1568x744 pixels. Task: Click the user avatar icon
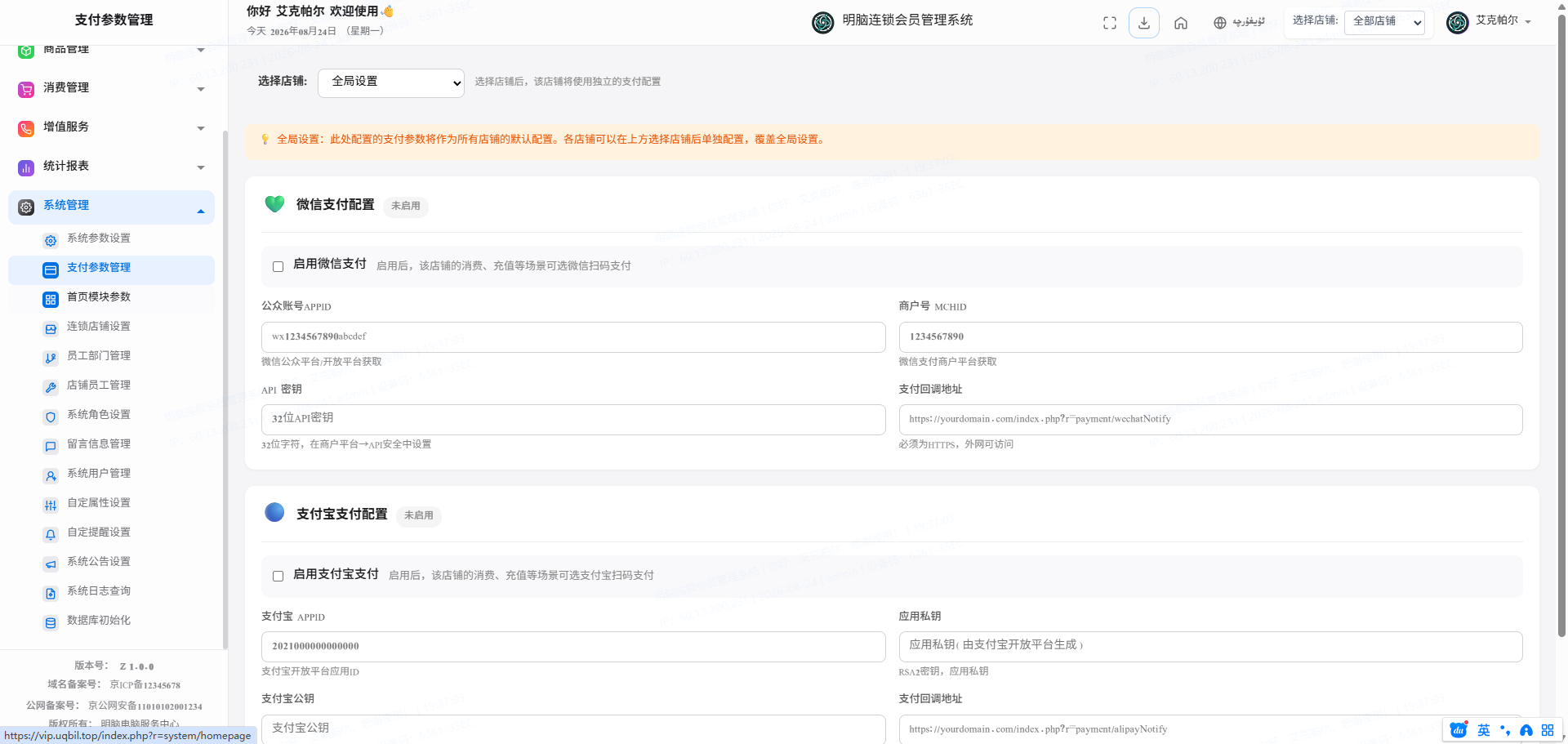[1457, 22]
